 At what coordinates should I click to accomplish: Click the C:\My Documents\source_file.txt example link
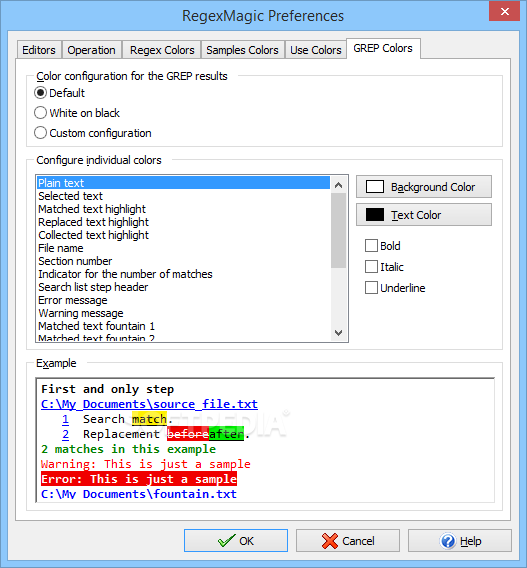pos(149,404)
